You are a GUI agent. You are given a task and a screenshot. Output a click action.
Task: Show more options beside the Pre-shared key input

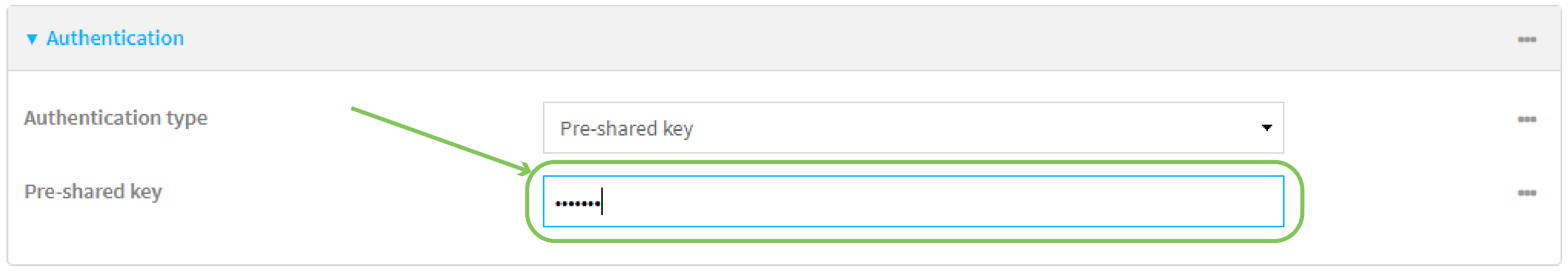coord(1526,193)
